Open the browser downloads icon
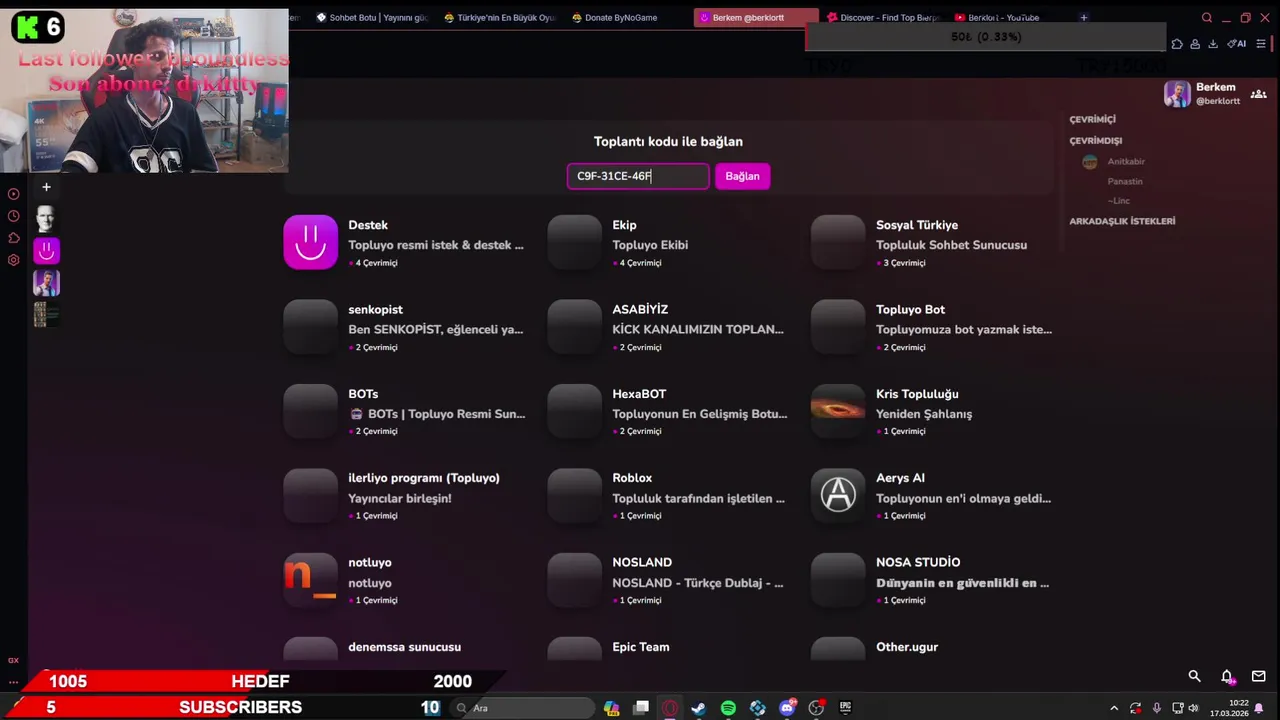 [x=1213, y=44]
